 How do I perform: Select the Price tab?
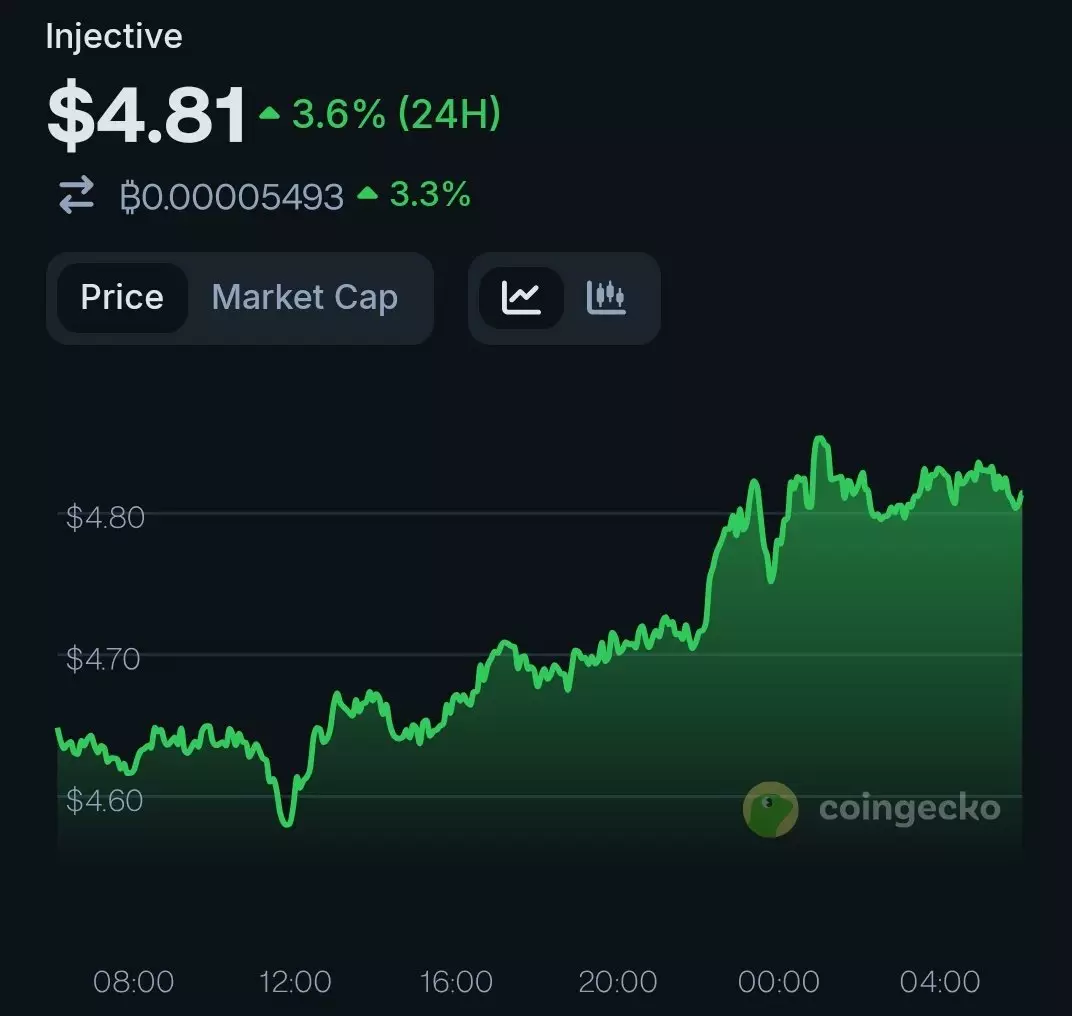[122, 297]
